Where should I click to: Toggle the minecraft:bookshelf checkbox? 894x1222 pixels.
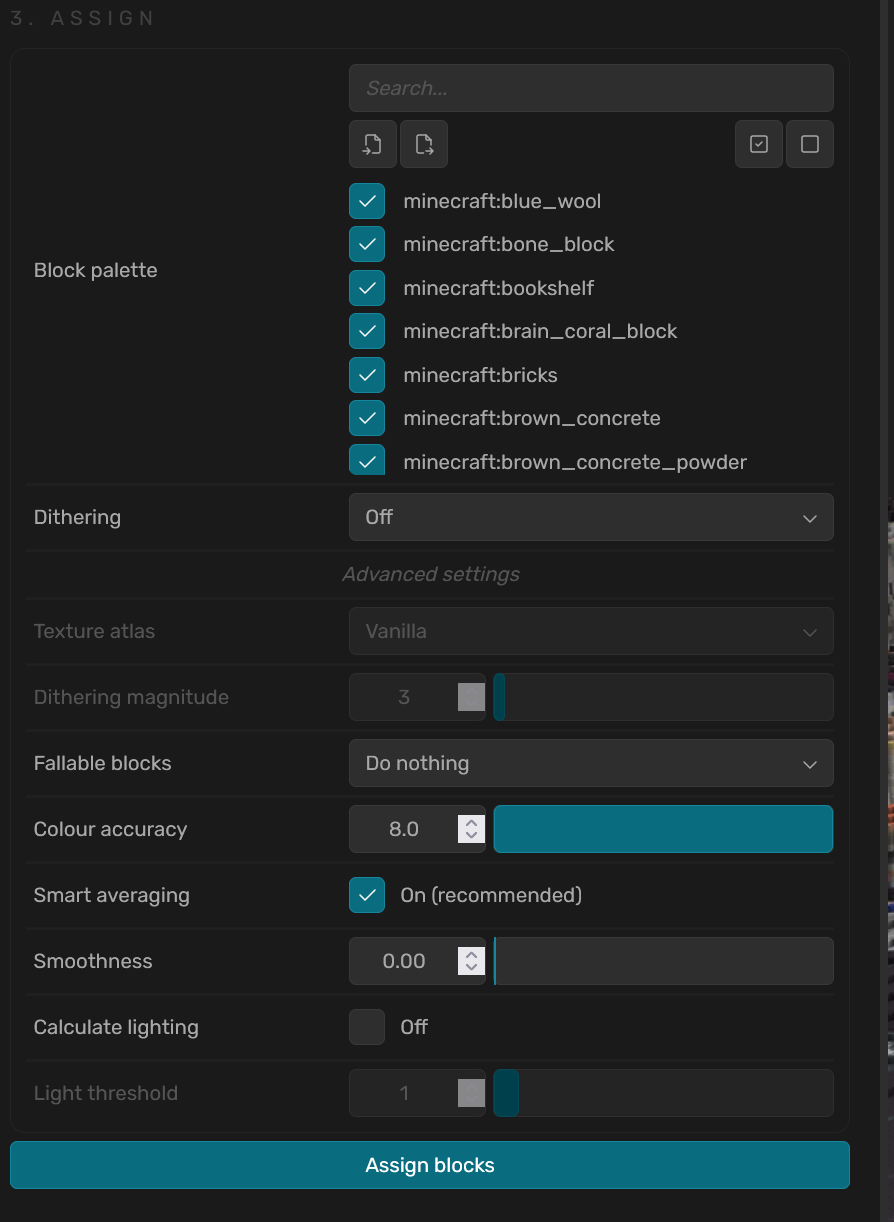click(367, 288)
